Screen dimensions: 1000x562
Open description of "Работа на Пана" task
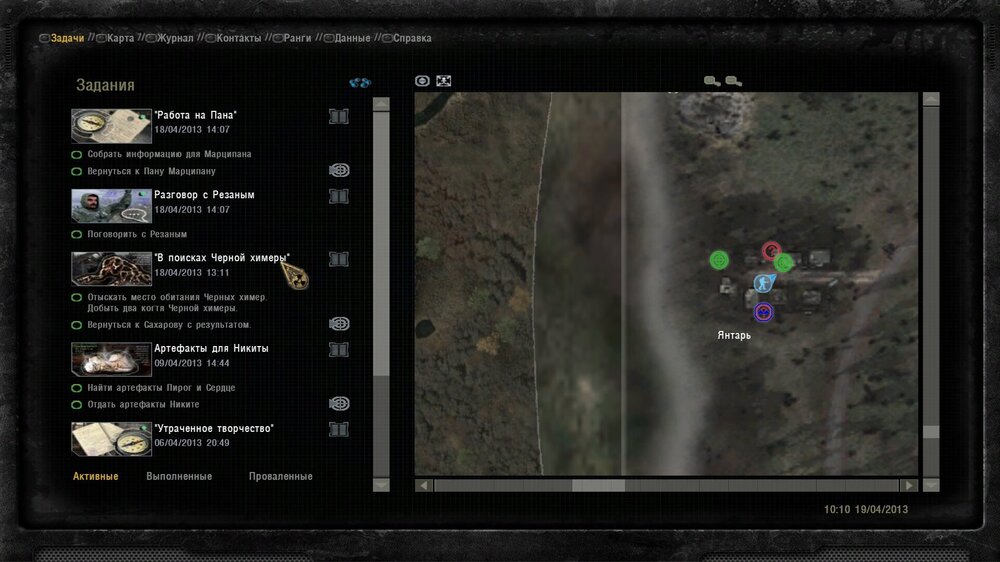coord(339,116)
